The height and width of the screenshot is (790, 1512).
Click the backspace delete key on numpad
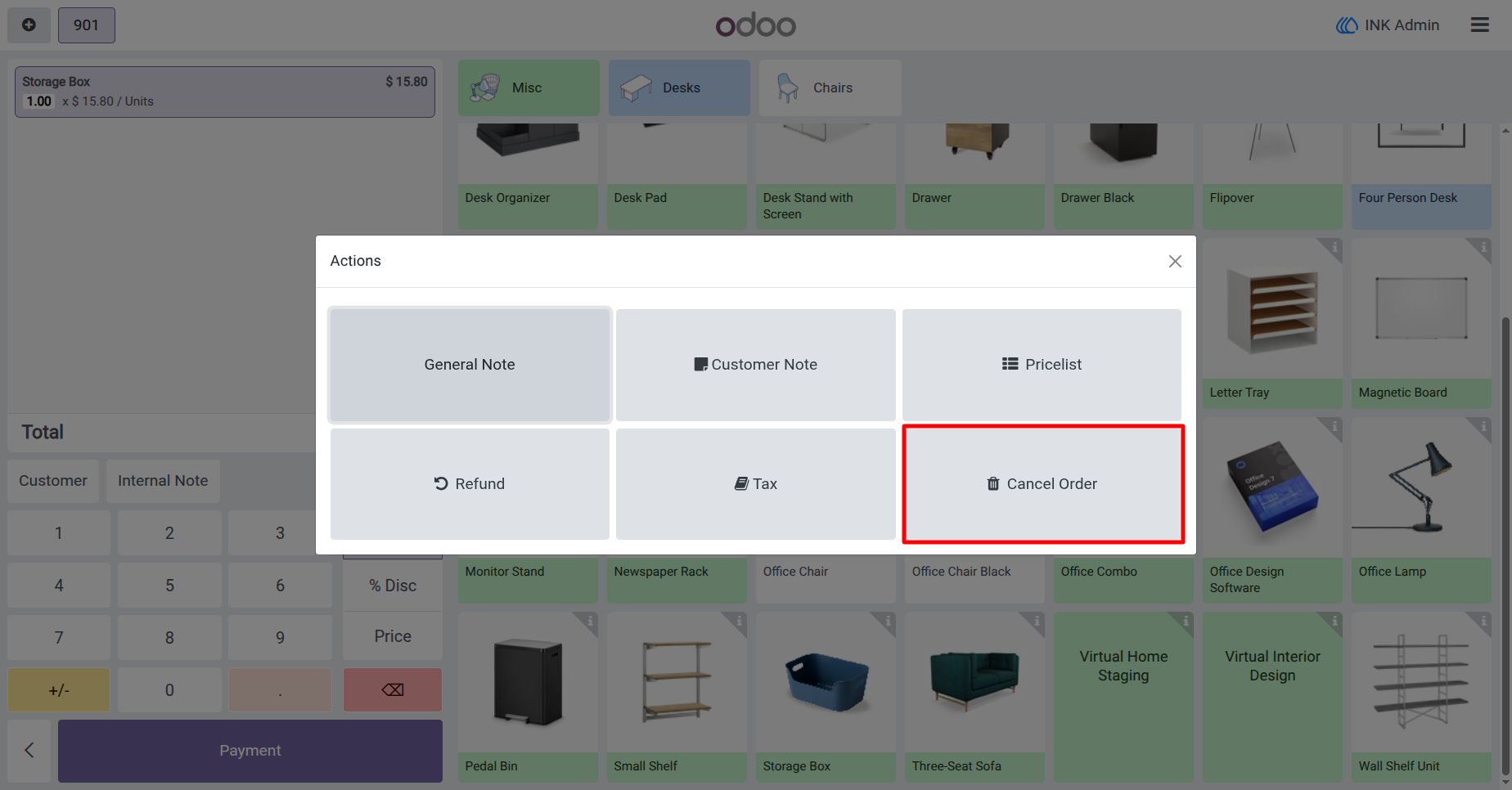[x=393, y=689]
